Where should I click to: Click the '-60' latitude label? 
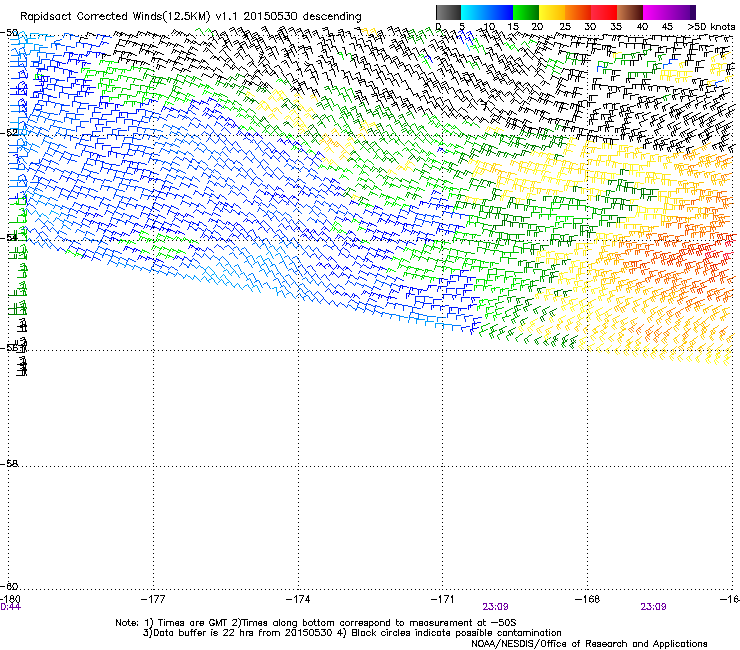pyautogui.click(x=9, y=586)
